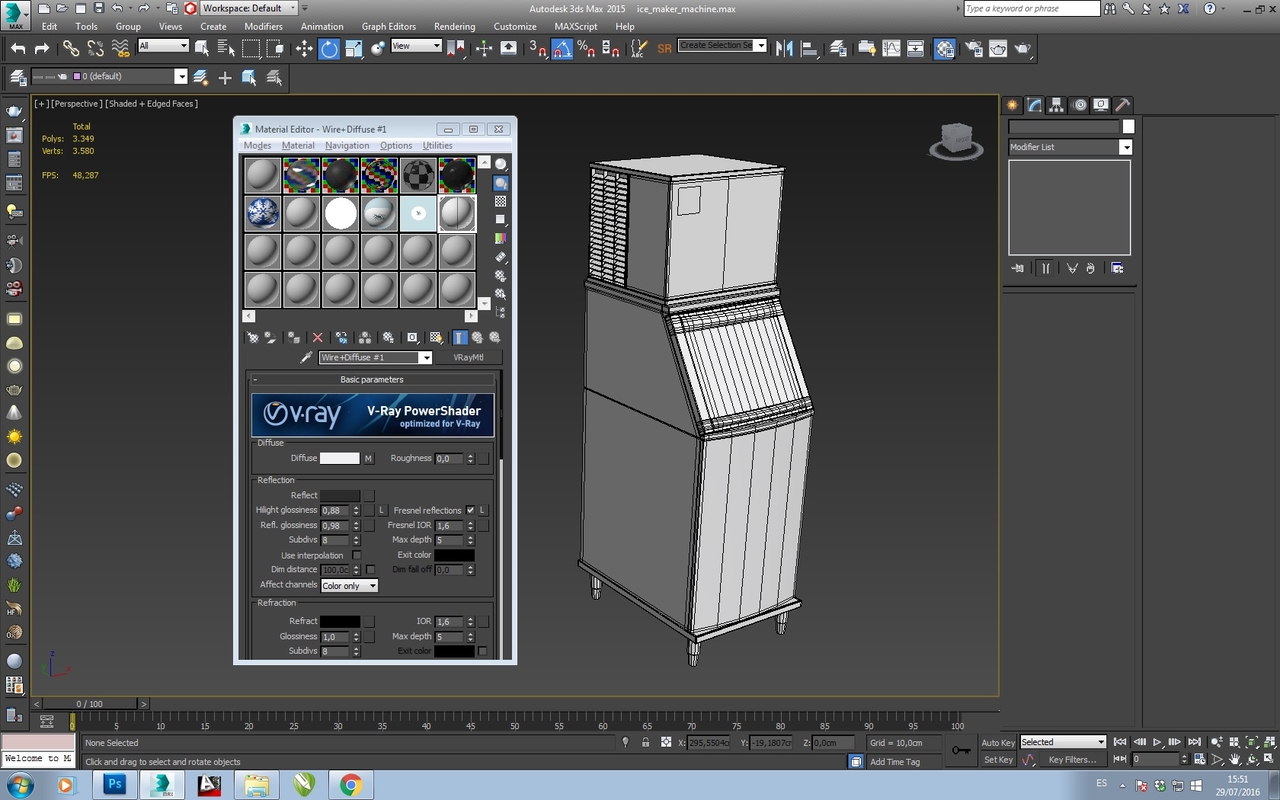
Task: Open Affect channels Color only dropdown
Action: pos(349,586)
